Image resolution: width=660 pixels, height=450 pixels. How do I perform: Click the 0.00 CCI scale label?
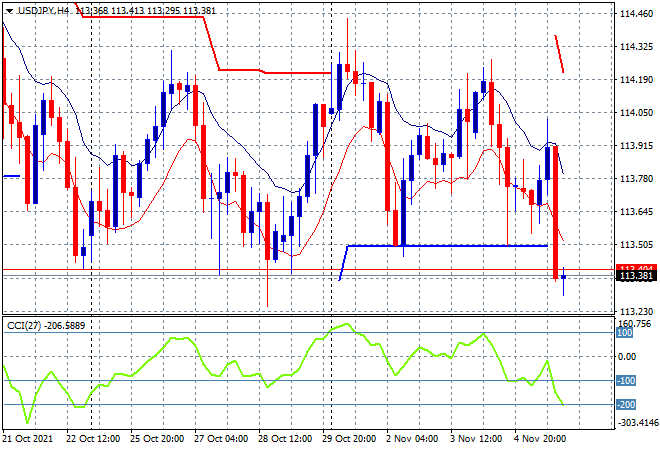tap(627, 357)
